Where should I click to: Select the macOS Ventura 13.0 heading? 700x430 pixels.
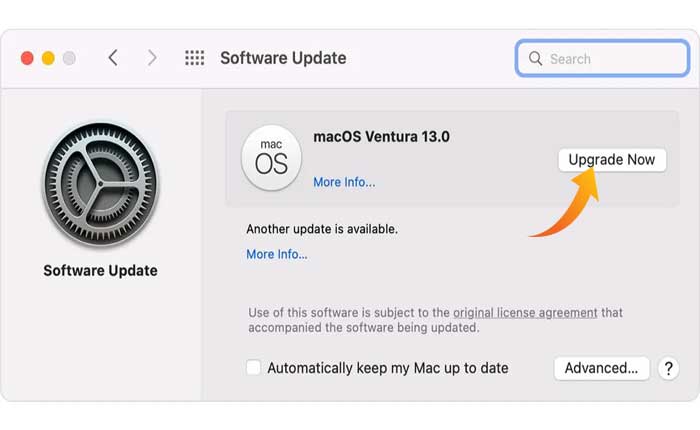(381, 137)
